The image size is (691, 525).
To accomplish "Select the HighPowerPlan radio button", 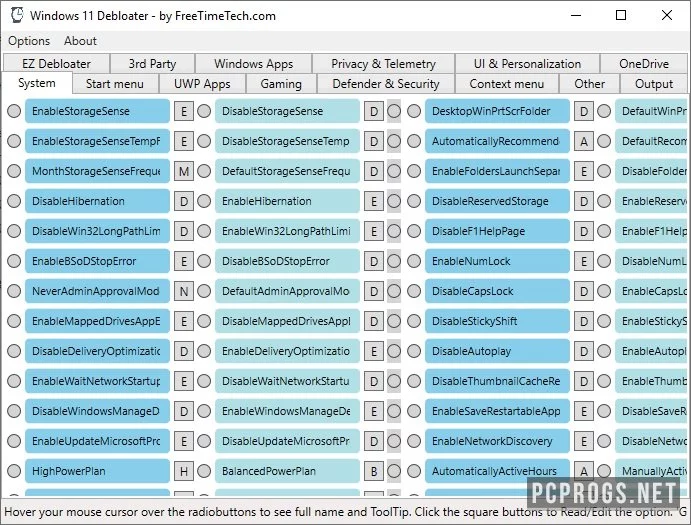I will [x=14, y=471].
